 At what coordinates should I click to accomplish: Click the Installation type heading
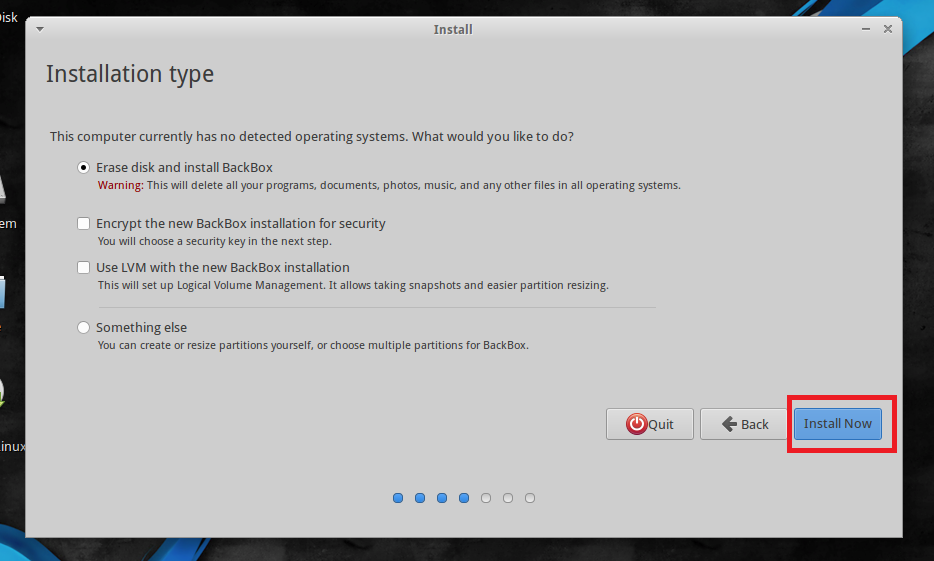pos(130,74)
